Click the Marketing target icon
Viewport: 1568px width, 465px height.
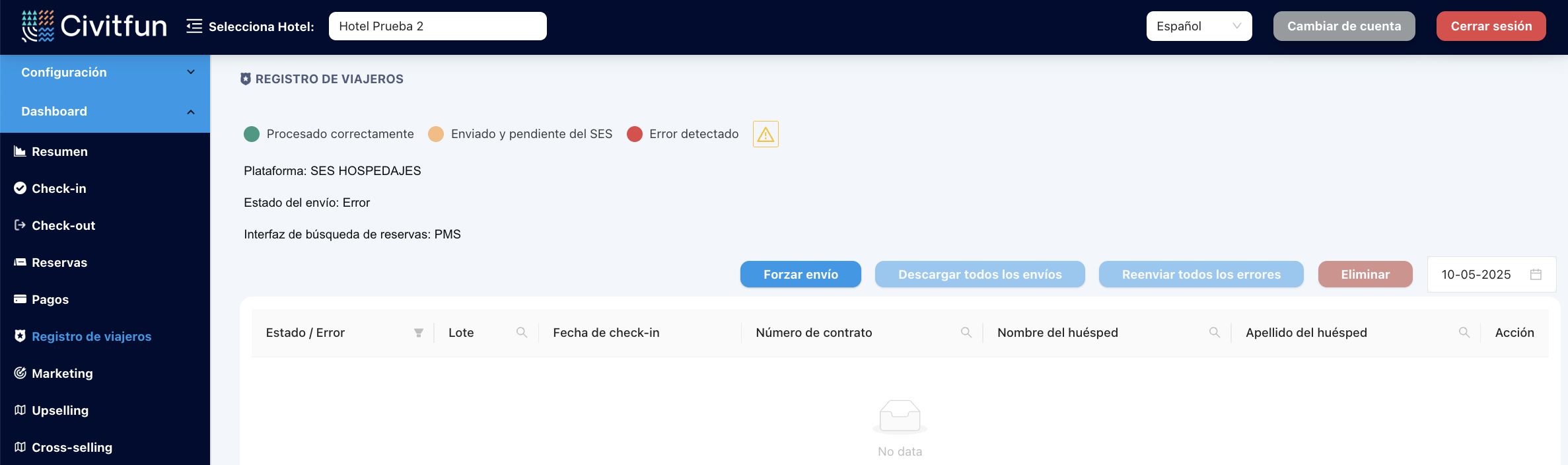click(x=20, y=373)
